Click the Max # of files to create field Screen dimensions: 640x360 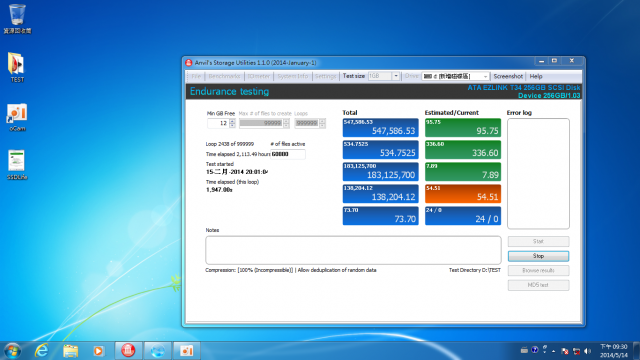pyautogui.click(x=261, y=123)
